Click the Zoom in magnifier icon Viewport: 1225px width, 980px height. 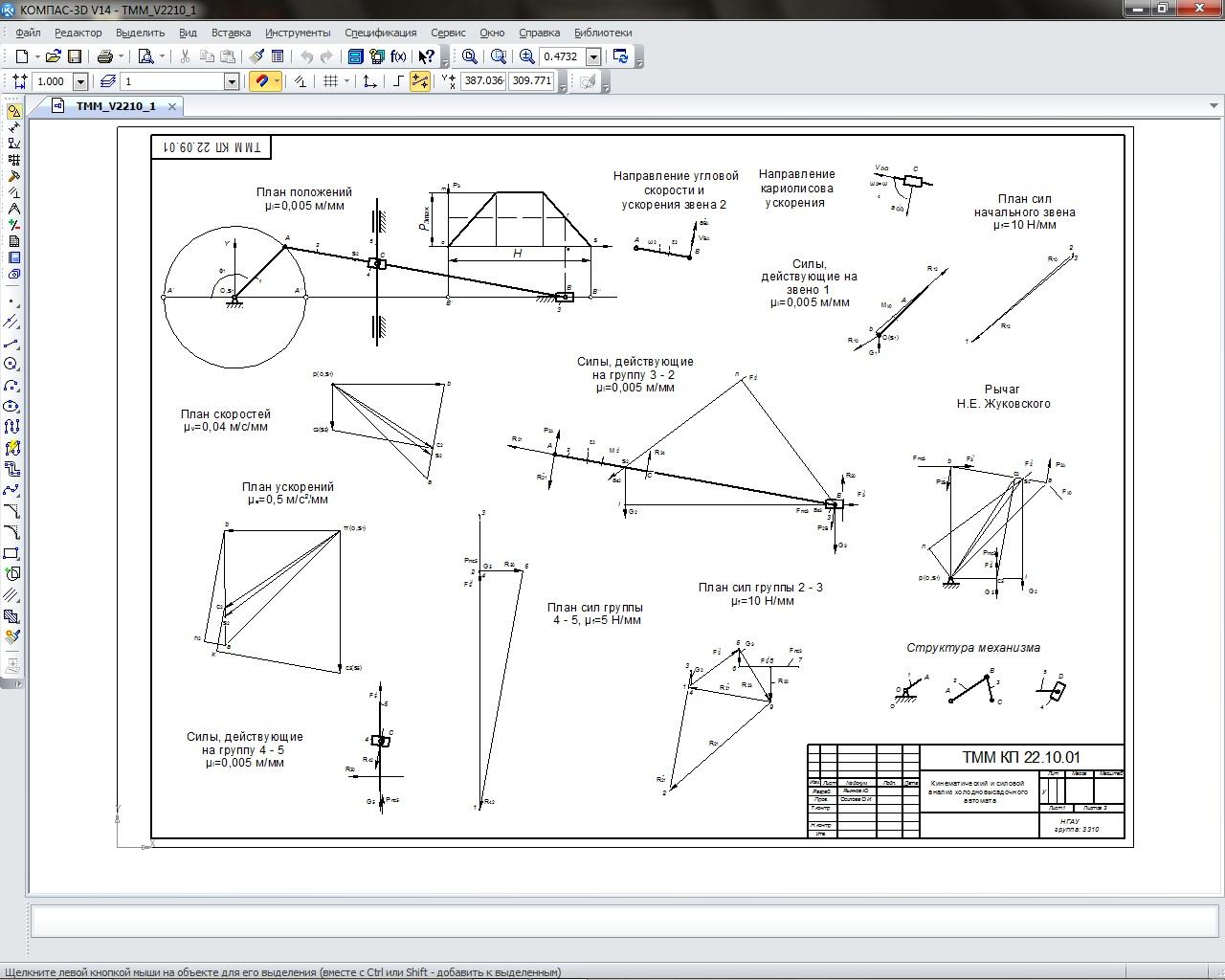[x=527, y=56]
